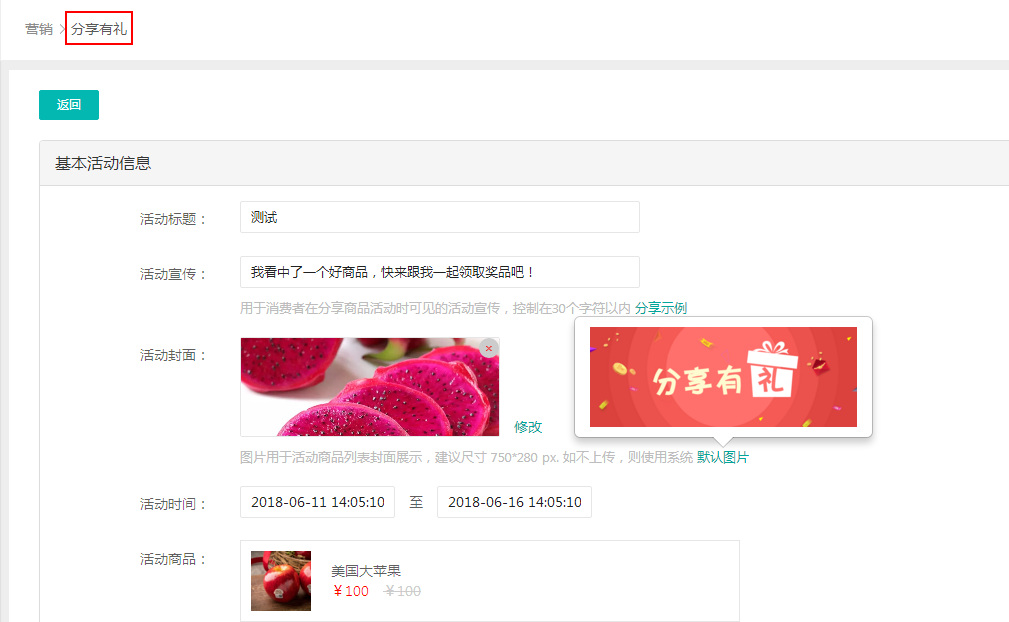The width and height of the screenshot is (1009, 622).
Task: Click the red ¥100 current price
Action: pos(351,591)
